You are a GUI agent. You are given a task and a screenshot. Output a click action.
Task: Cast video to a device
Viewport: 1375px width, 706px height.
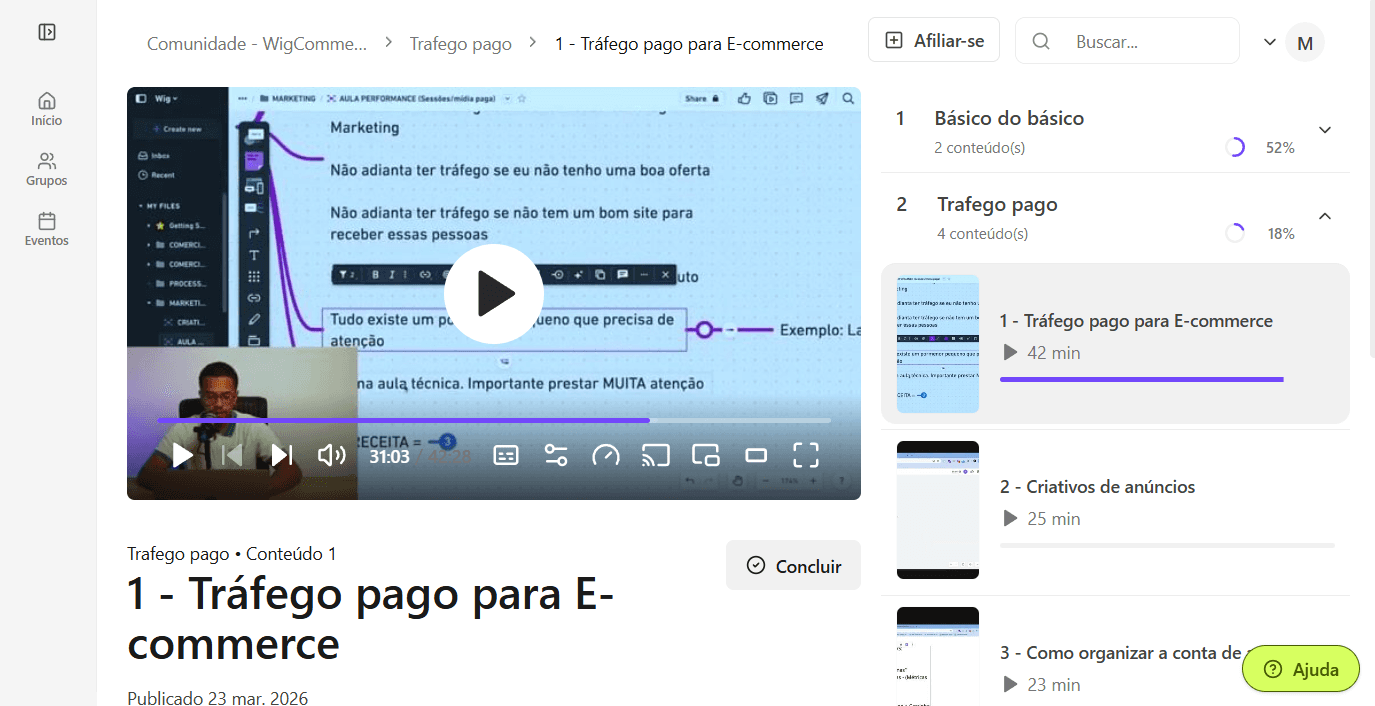tap(656, 455)
